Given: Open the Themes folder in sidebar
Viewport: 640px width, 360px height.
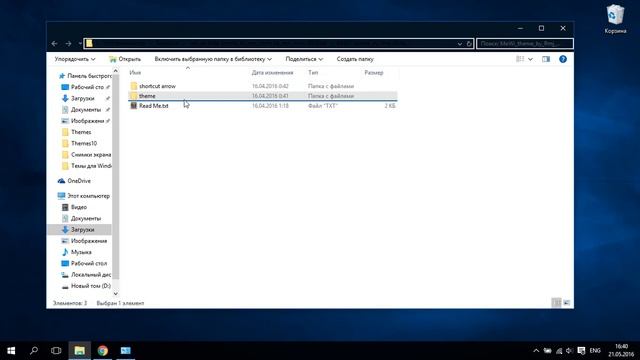Looking at the screenshot, I should click(81, 132).
